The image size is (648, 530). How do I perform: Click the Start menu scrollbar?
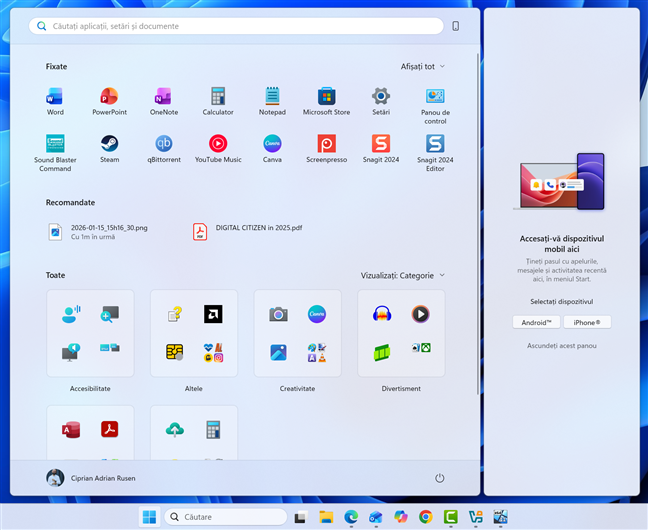(478, 223)
